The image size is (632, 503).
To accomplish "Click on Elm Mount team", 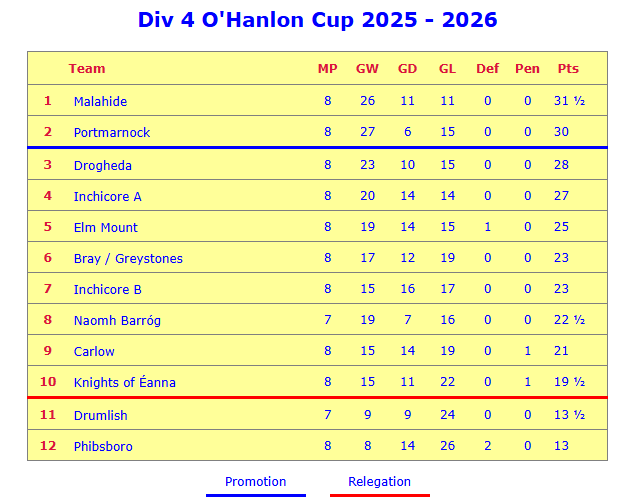I will pyautogui.click(x=105, y=227).
